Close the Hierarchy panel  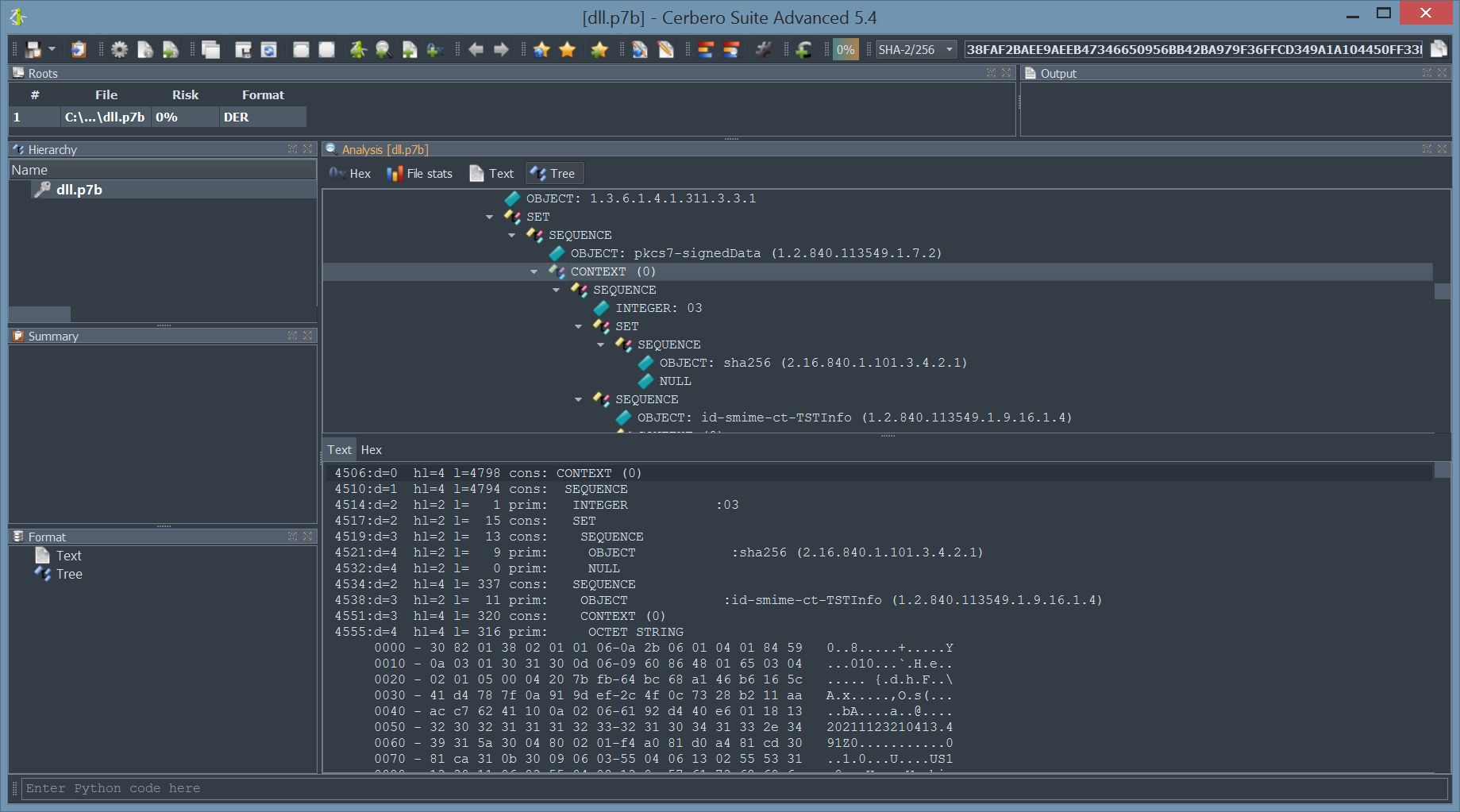tap(307, 149)
